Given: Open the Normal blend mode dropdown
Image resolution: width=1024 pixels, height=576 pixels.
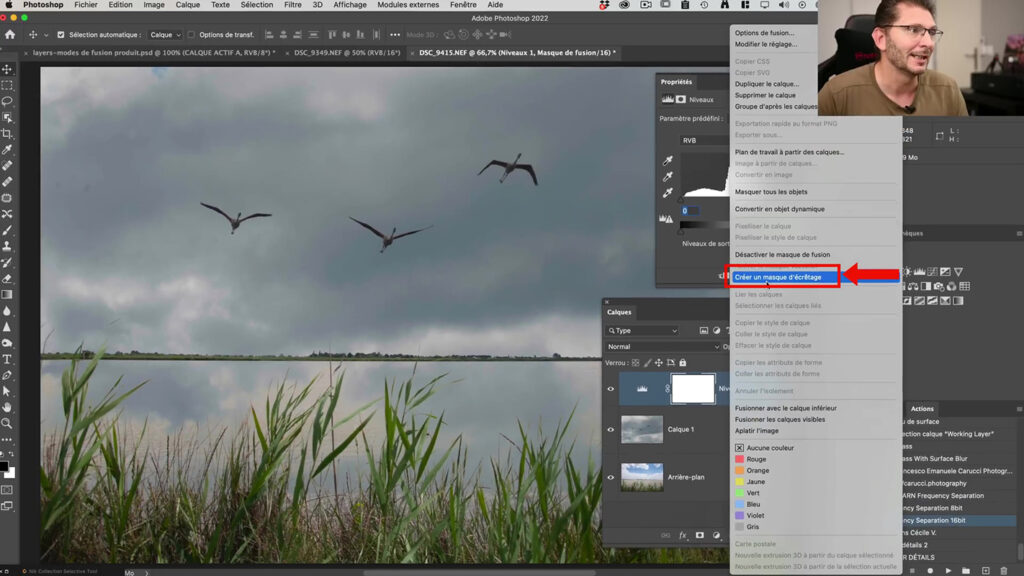Looking at the screenshot, I should pyautogui.click(x=661, y=347).
